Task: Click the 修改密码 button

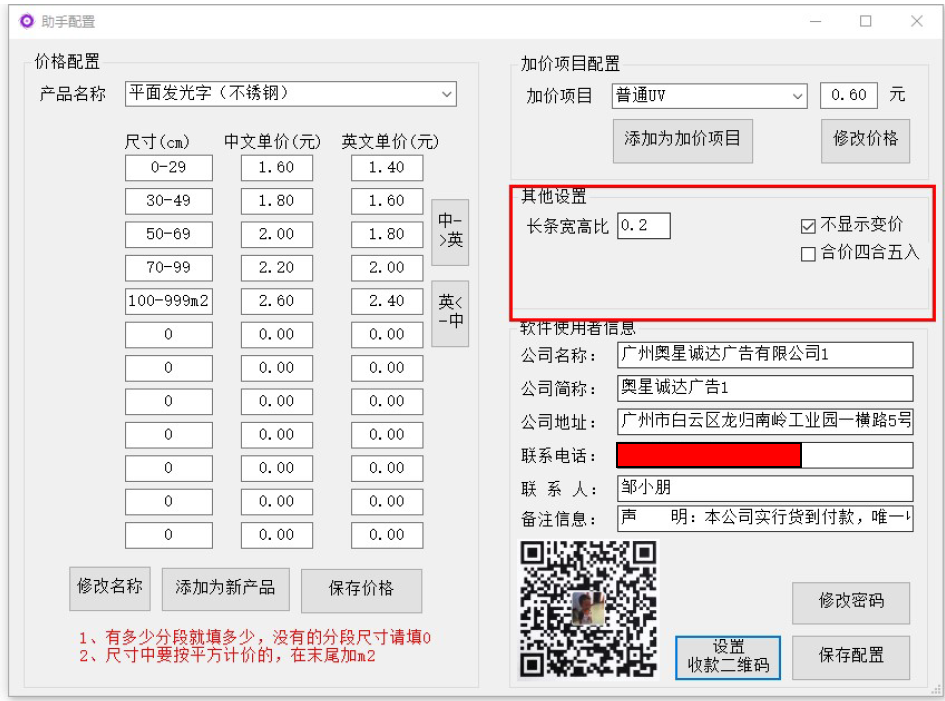Action: pos(851,602)
